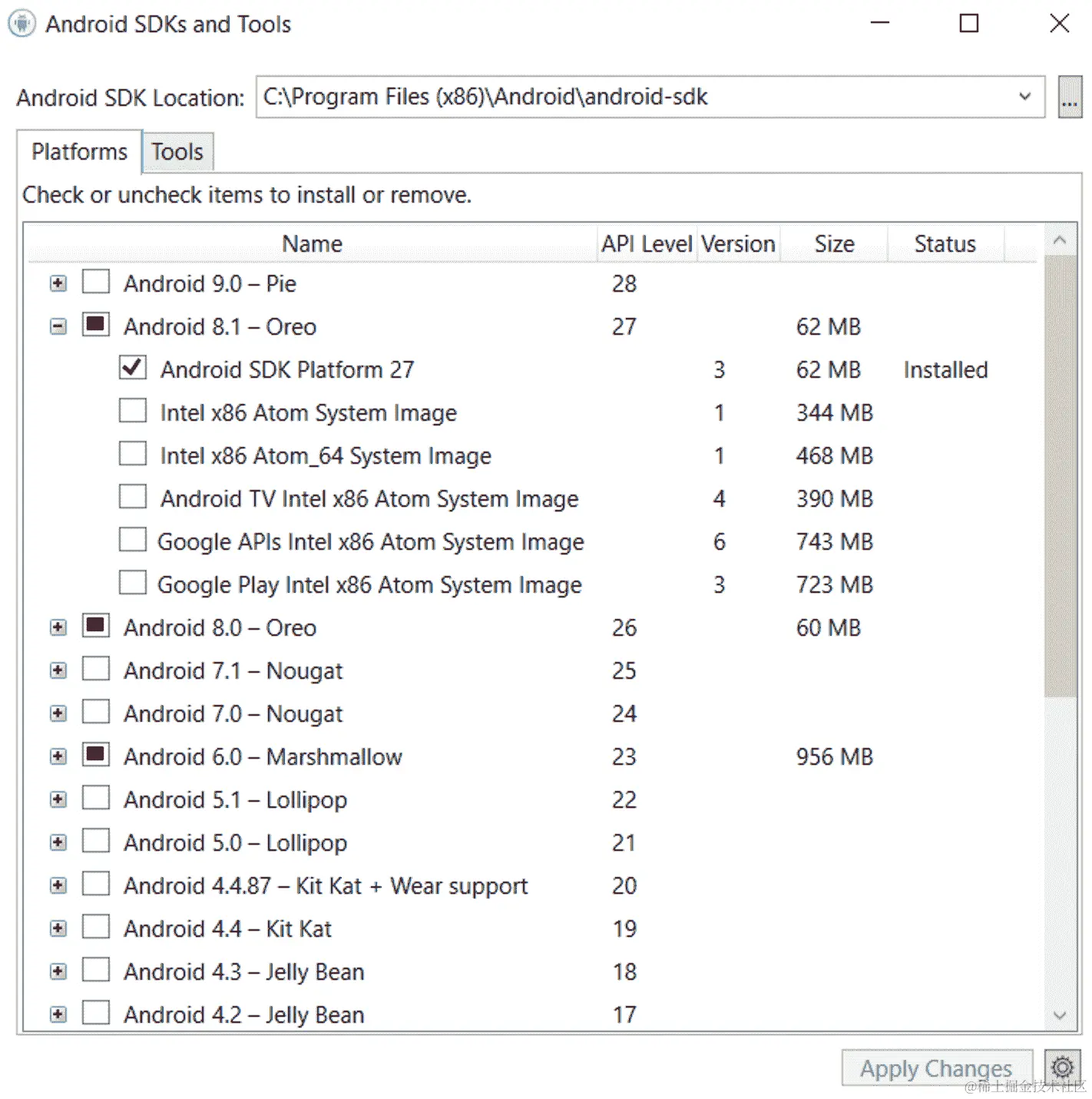Sort by the Version column header
The height and width of the screenshot is (1099, 1092).
pyautogui.click(x=739, y=244)
